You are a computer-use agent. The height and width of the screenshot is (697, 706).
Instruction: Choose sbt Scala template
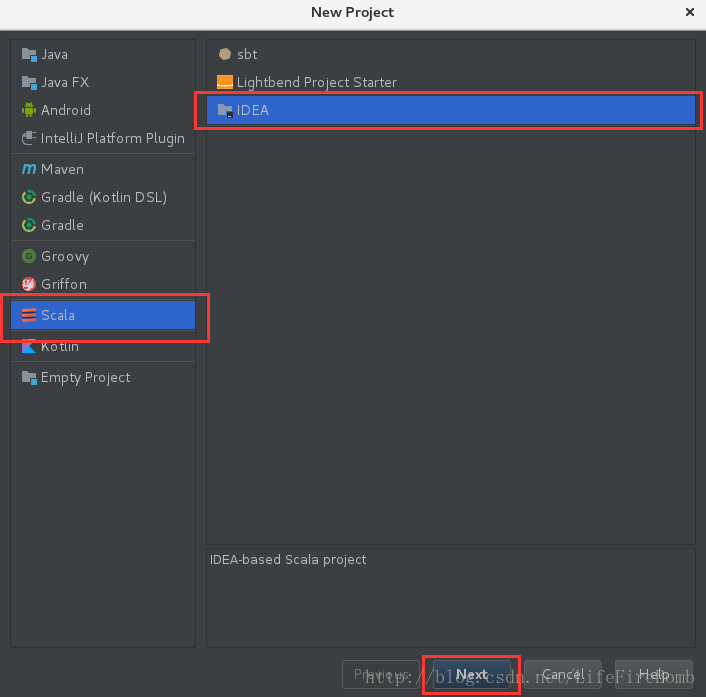(451, 54)
